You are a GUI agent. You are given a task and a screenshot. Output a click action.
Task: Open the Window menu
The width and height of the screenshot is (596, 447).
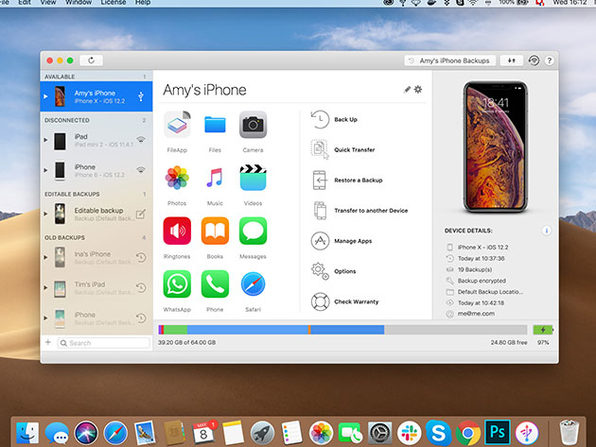click(x=79, y=2)
